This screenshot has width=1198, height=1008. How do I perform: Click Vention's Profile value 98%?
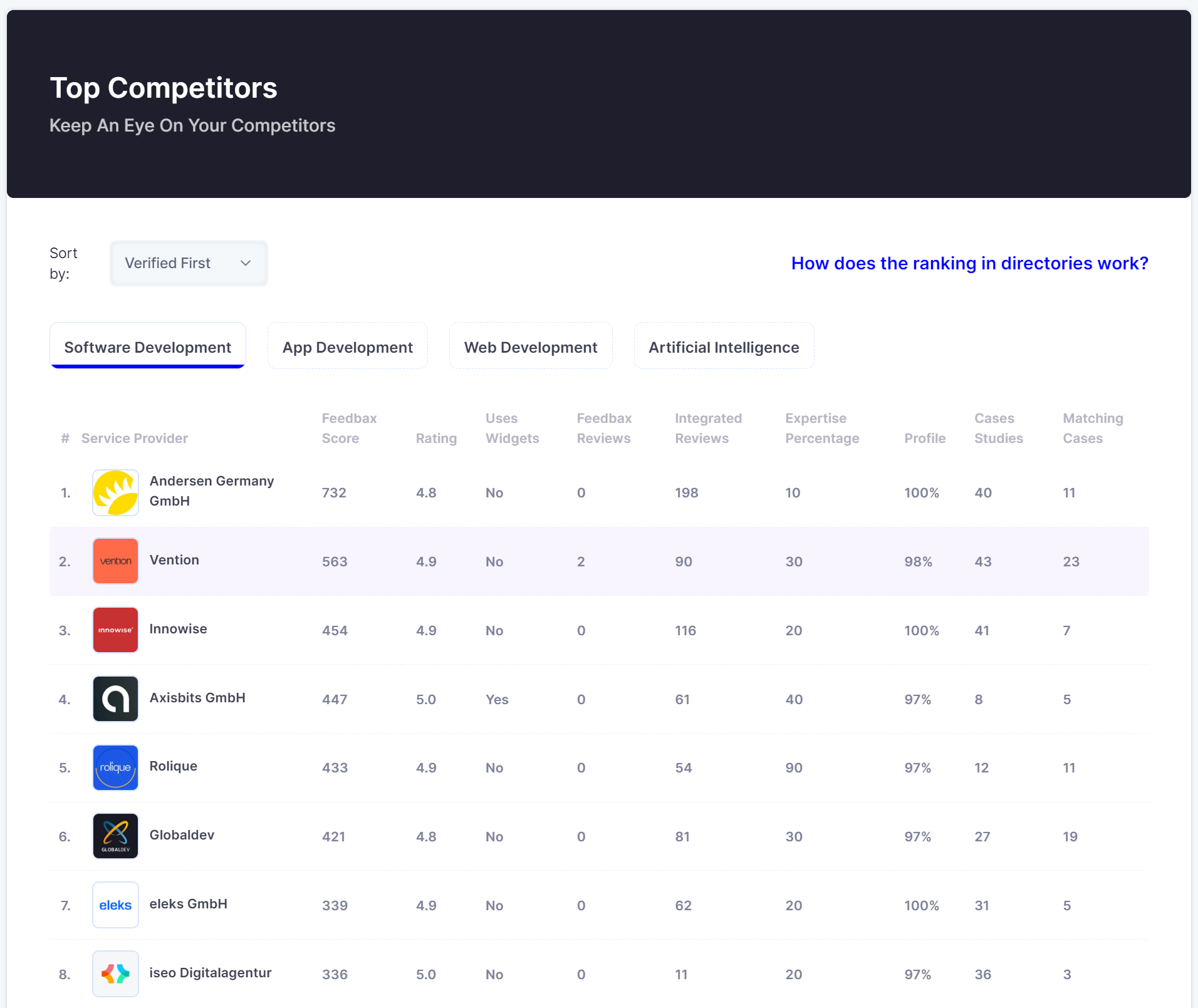[918, 562]
